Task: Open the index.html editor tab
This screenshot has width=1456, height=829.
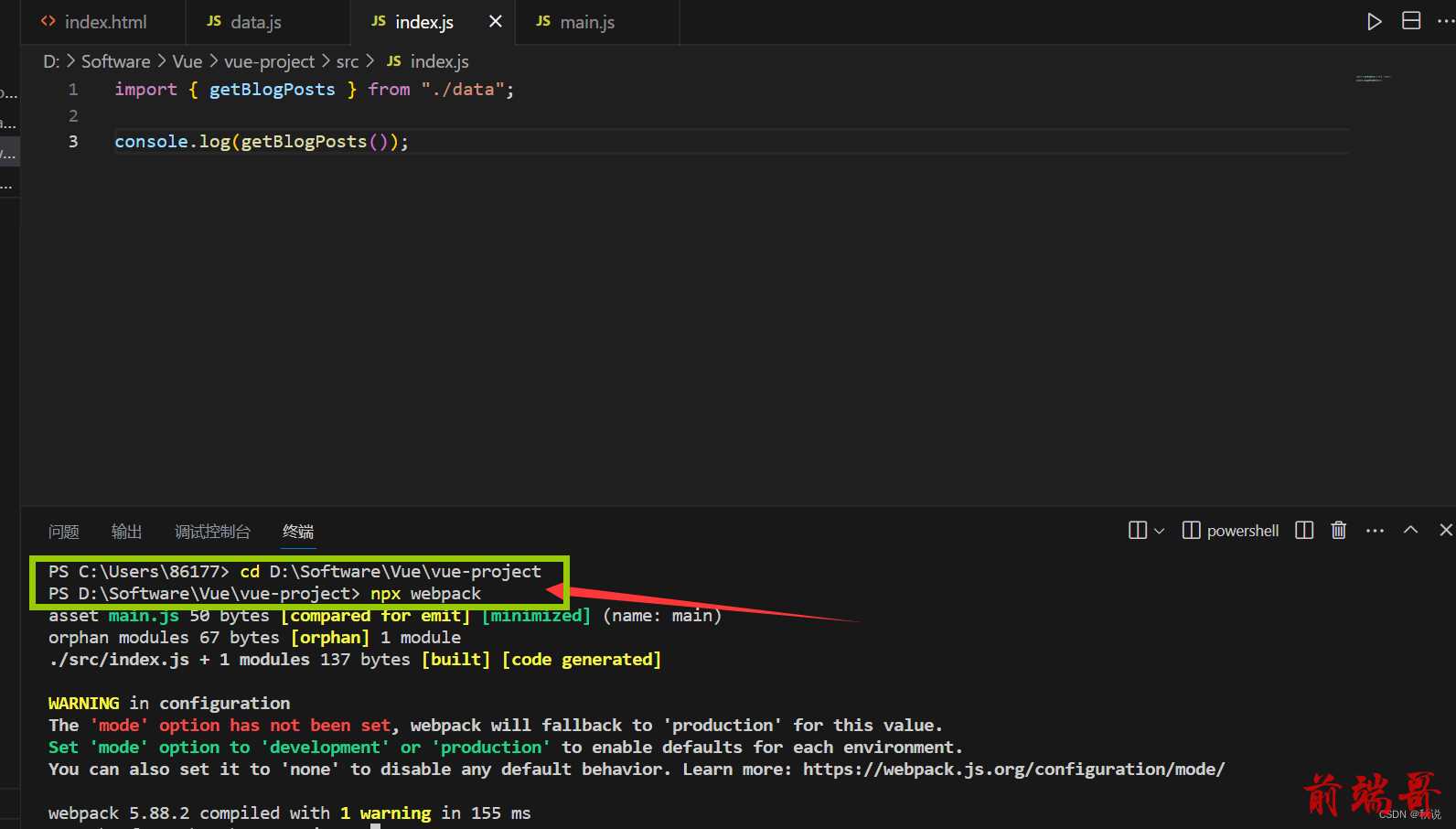Action: [103, 22]
